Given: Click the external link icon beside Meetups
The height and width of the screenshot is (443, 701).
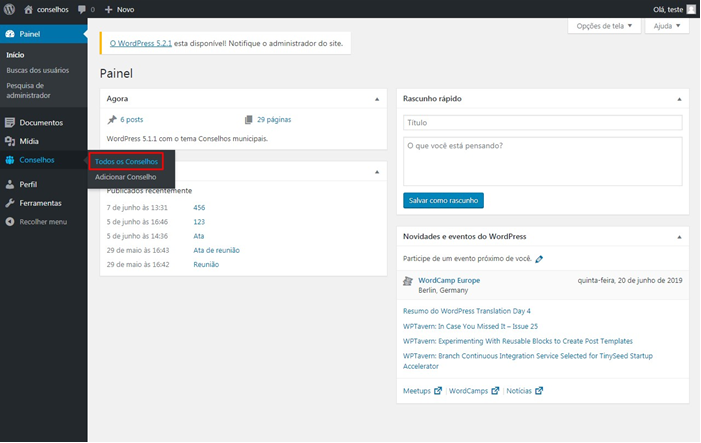Looking at the screenshot, I should click(x=438, y=391).
